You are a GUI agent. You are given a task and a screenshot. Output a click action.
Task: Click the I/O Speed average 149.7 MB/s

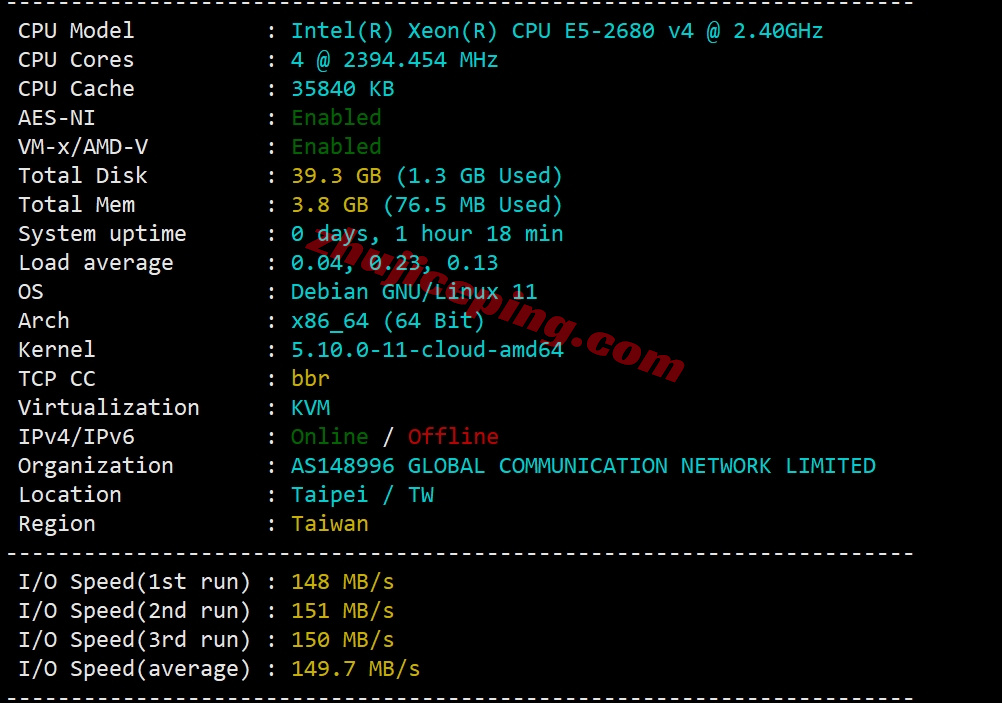[x=355, y=669]
